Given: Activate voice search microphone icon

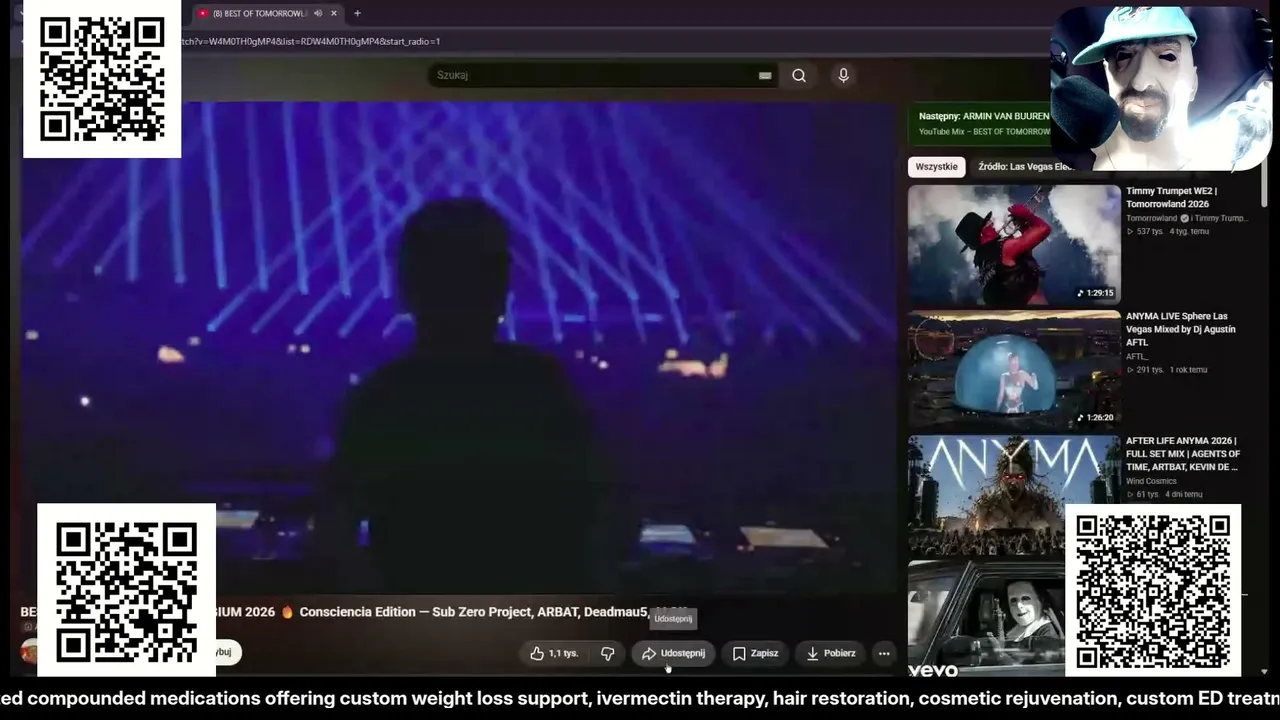Looking at the screenshot, I should 843,75.
